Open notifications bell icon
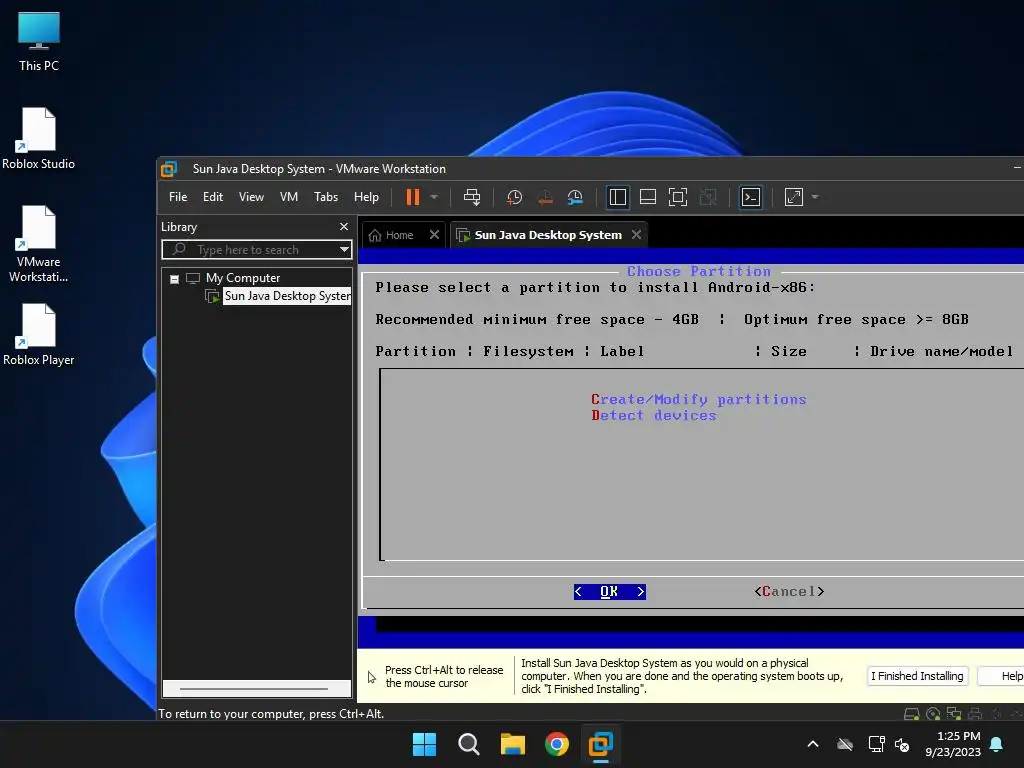The width and height of the screenshot is (1024, 768). (x=997, y=744)
